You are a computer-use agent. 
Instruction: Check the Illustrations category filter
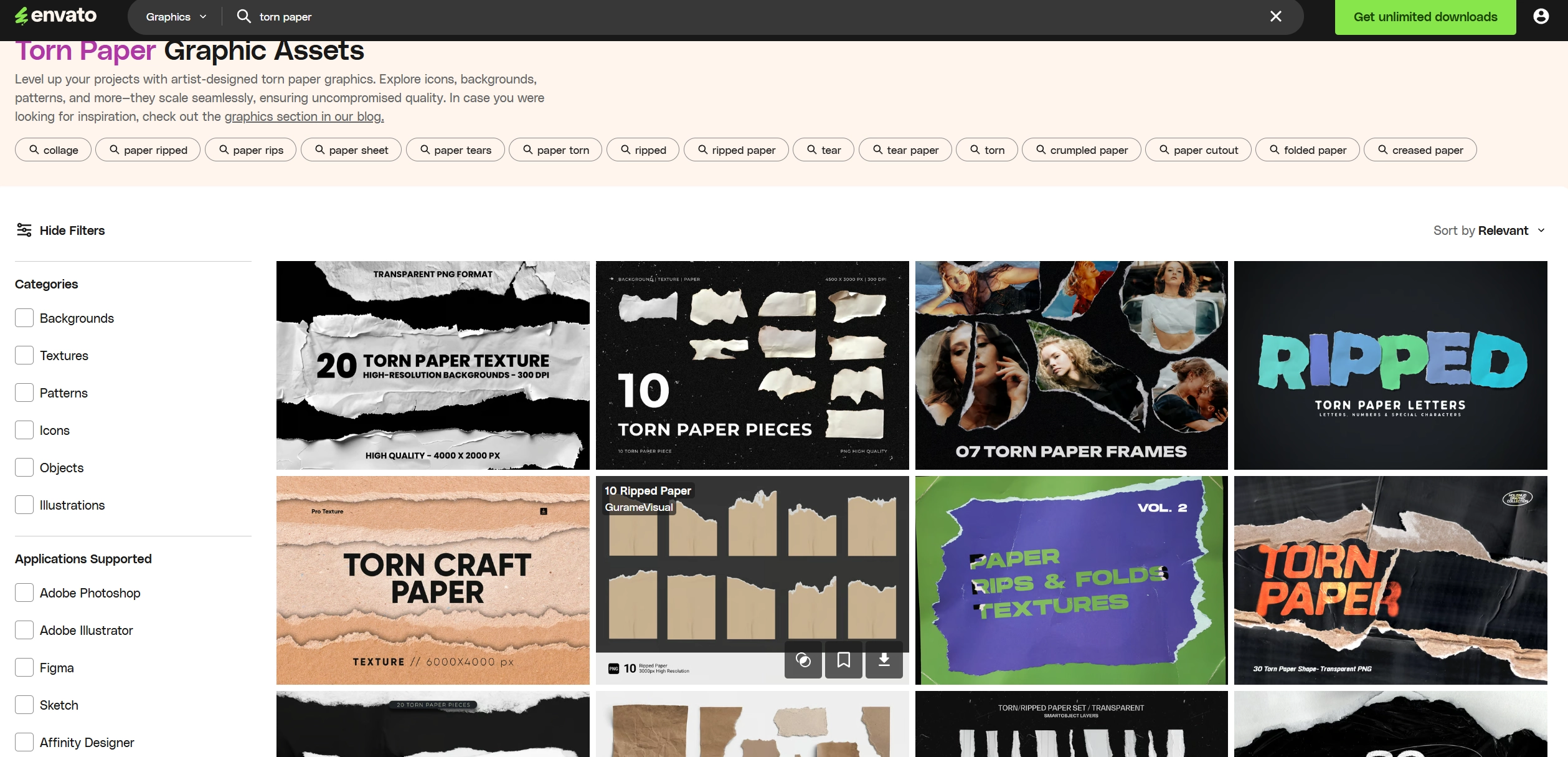coord(24,505)
